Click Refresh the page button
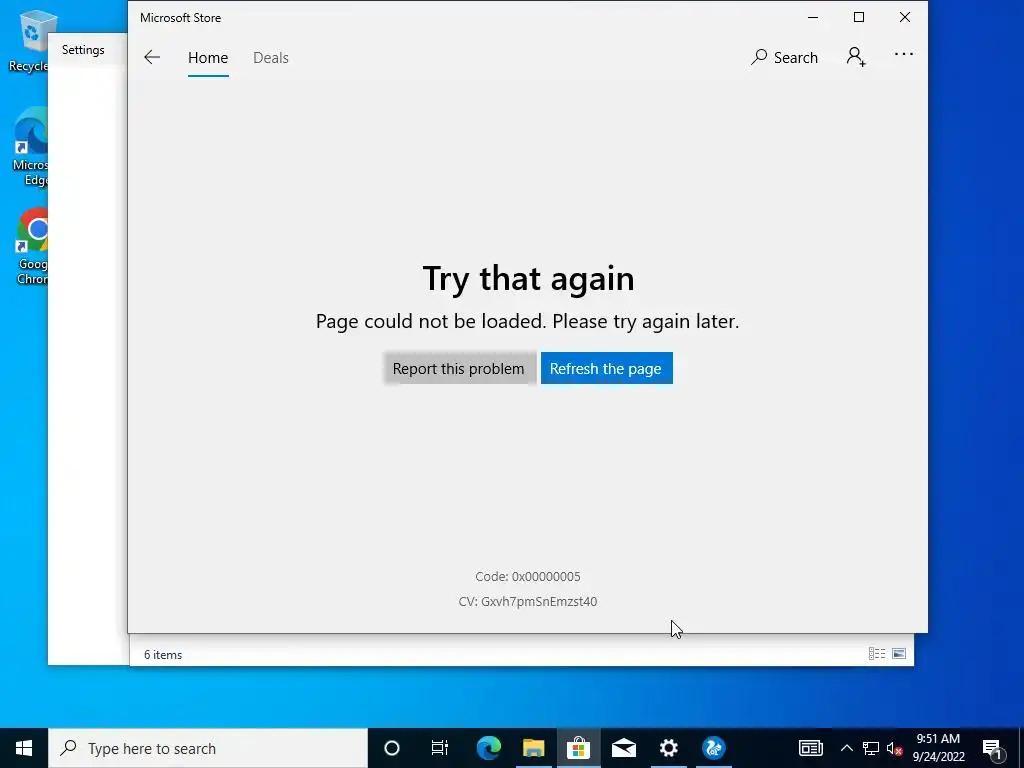1024x768 pixels. tap(606, 368)
